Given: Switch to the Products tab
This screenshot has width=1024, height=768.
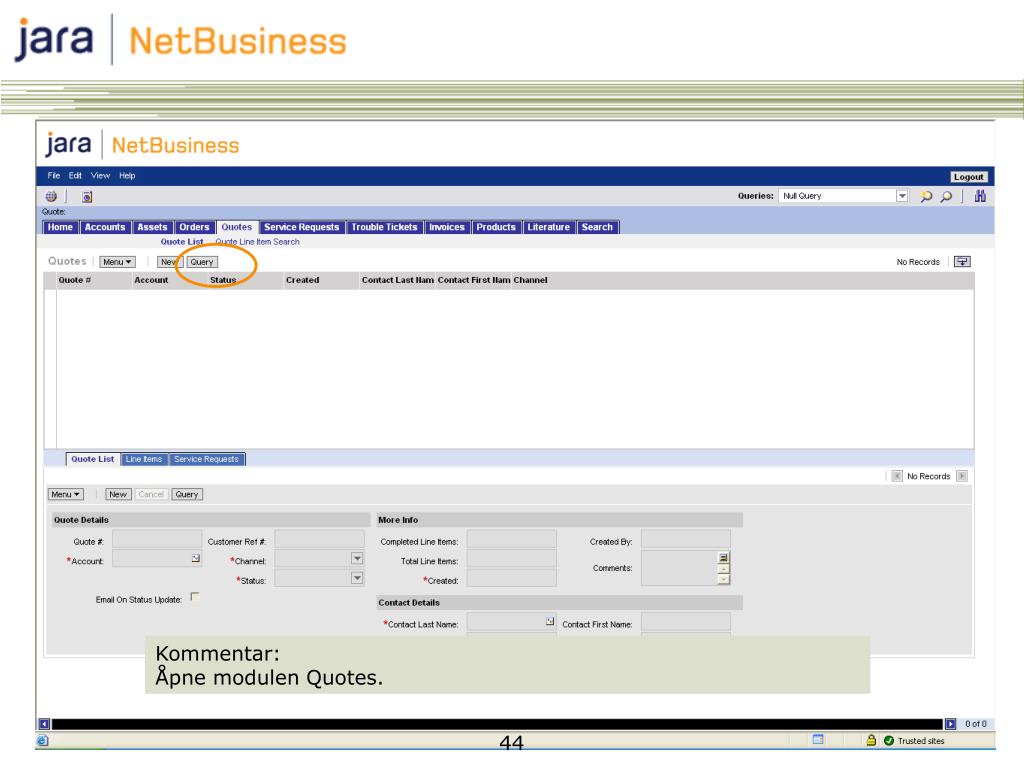Looking at the screenshot, I should (x=496, y=227).
